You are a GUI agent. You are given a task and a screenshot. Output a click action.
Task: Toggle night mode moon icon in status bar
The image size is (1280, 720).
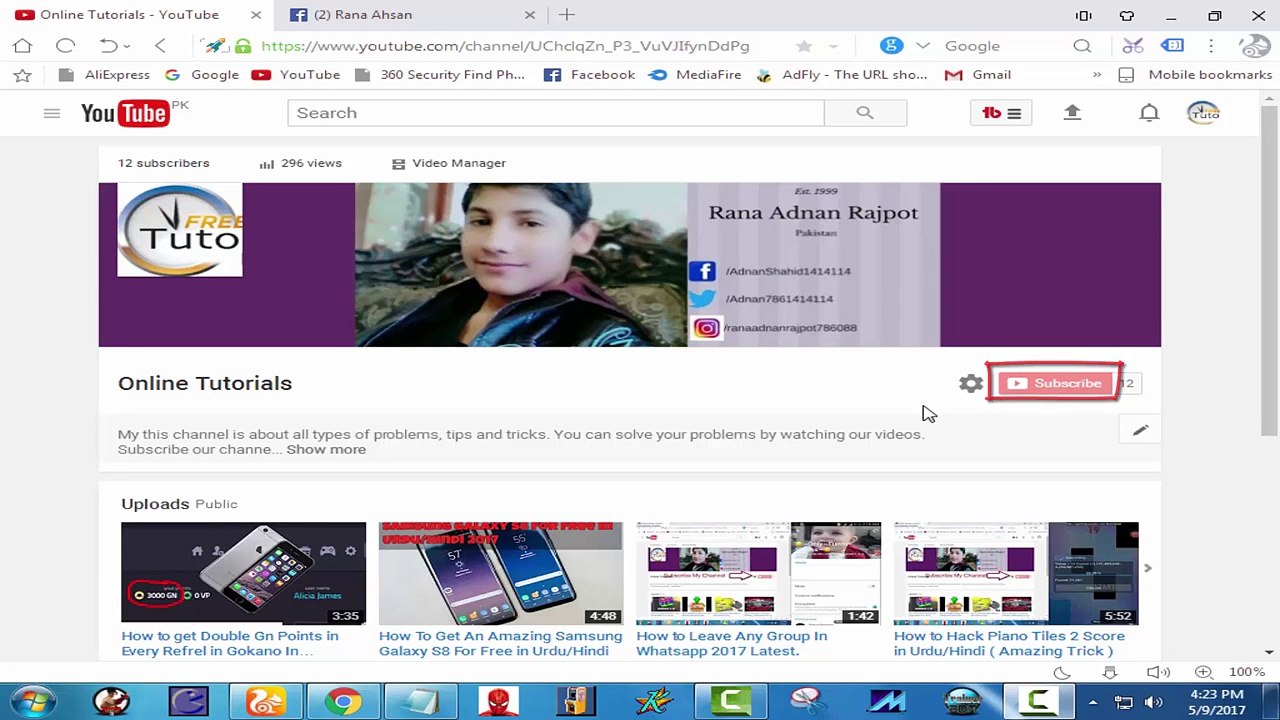point(1062,672)
